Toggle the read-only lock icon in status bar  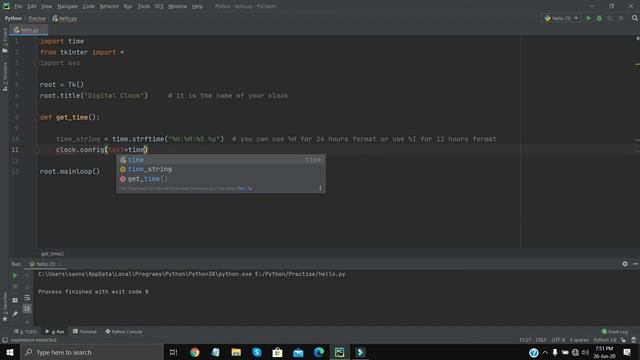(623, 340)
